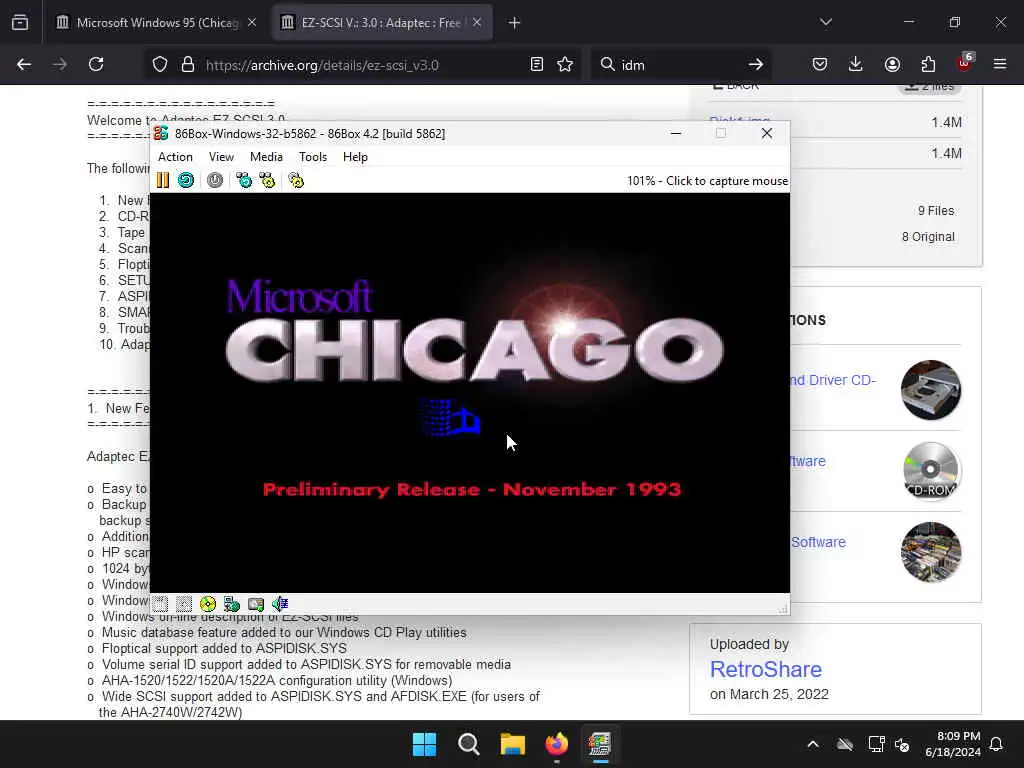
Task: Open Windows taskbar Search
Action: click(x=469, y=744)
